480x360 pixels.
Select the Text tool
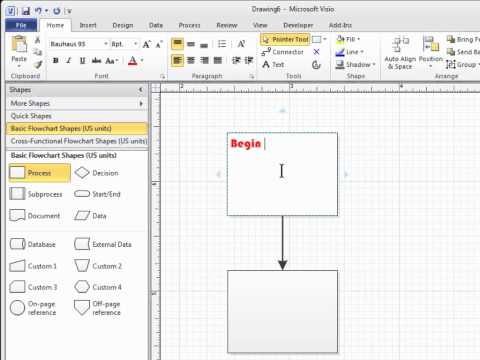click(273, 64)
